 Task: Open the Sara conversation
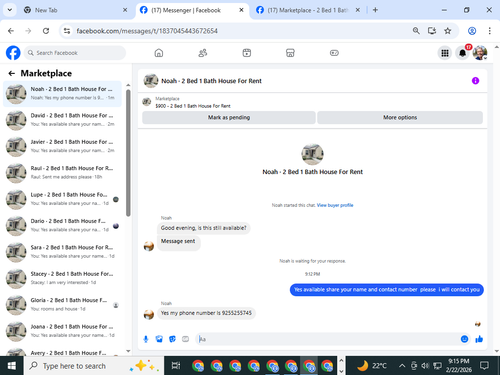pos(62,252)
